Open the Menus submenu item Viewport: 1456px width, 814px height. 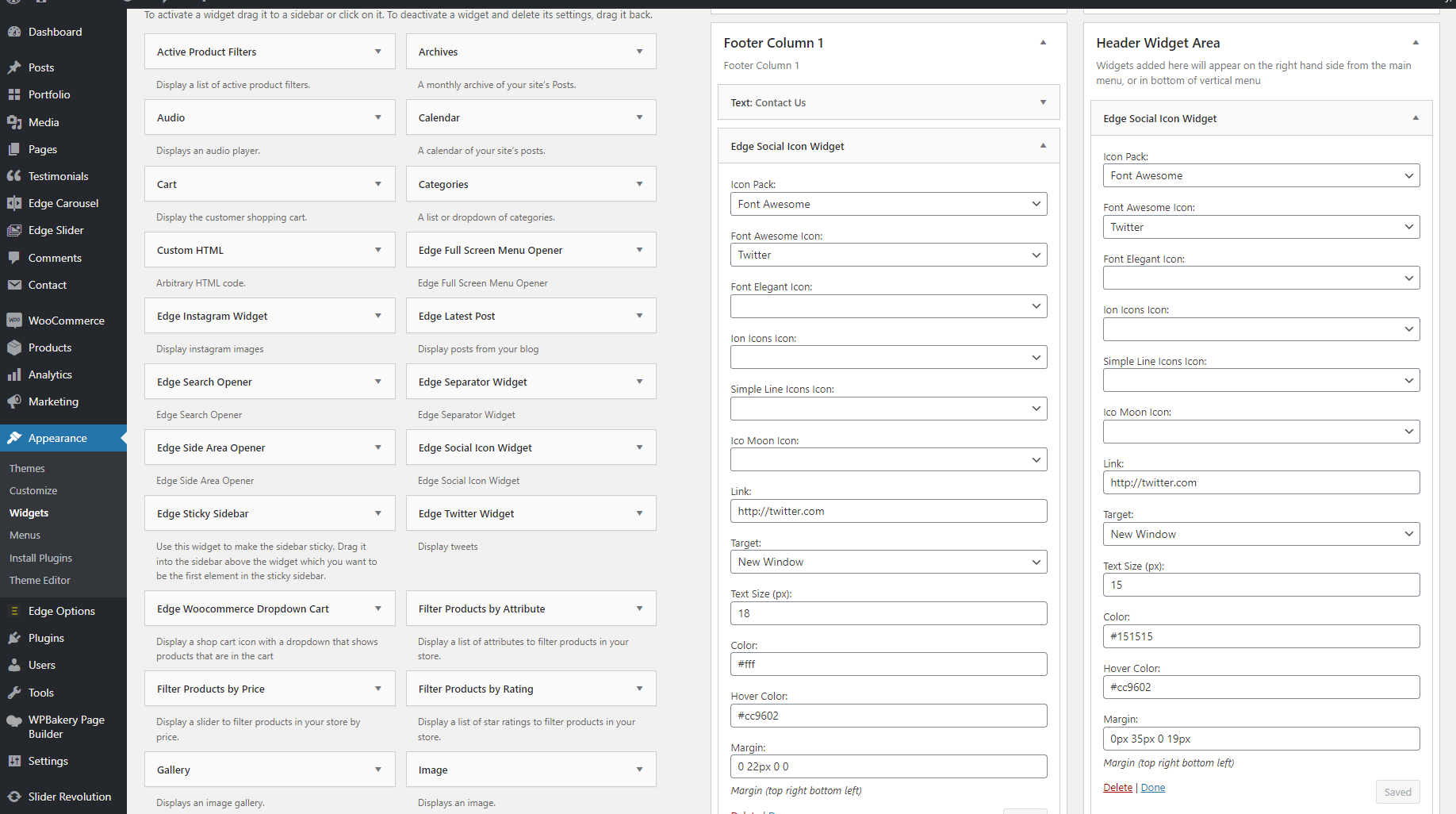(25, 536)
